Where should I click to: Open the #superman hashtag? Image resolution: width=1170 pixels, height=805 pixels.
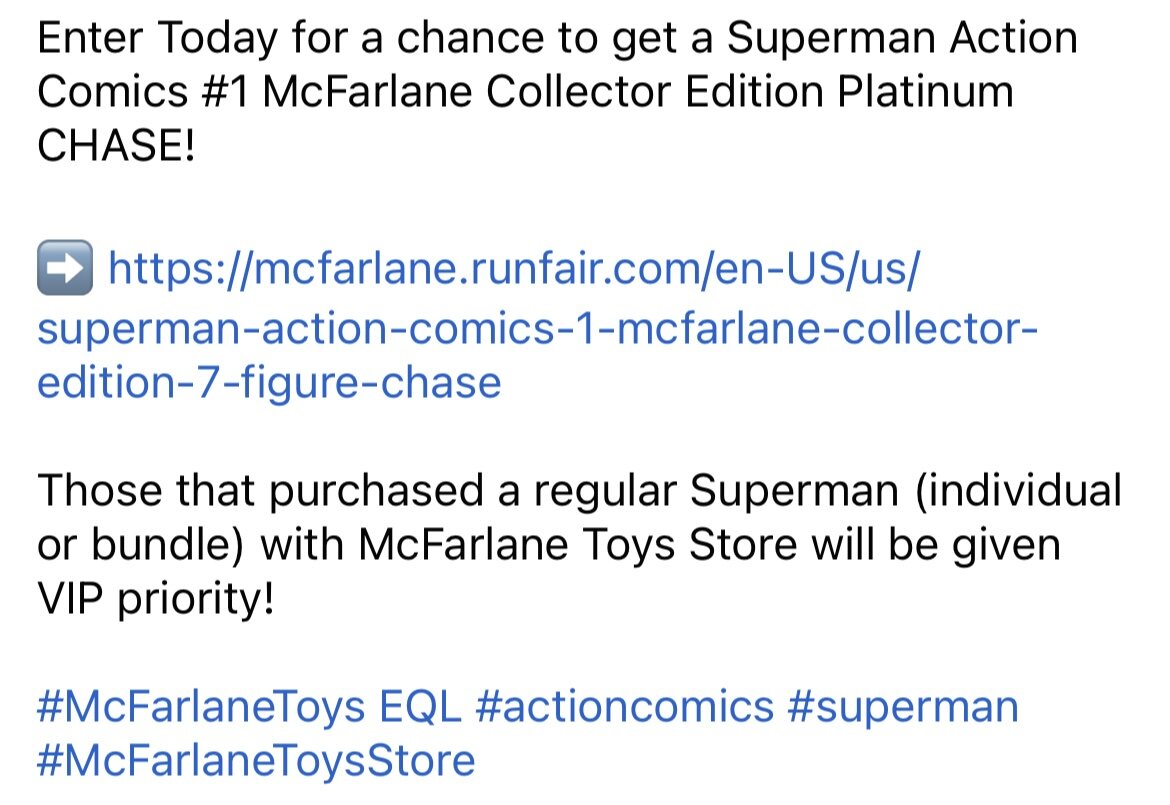903,708
